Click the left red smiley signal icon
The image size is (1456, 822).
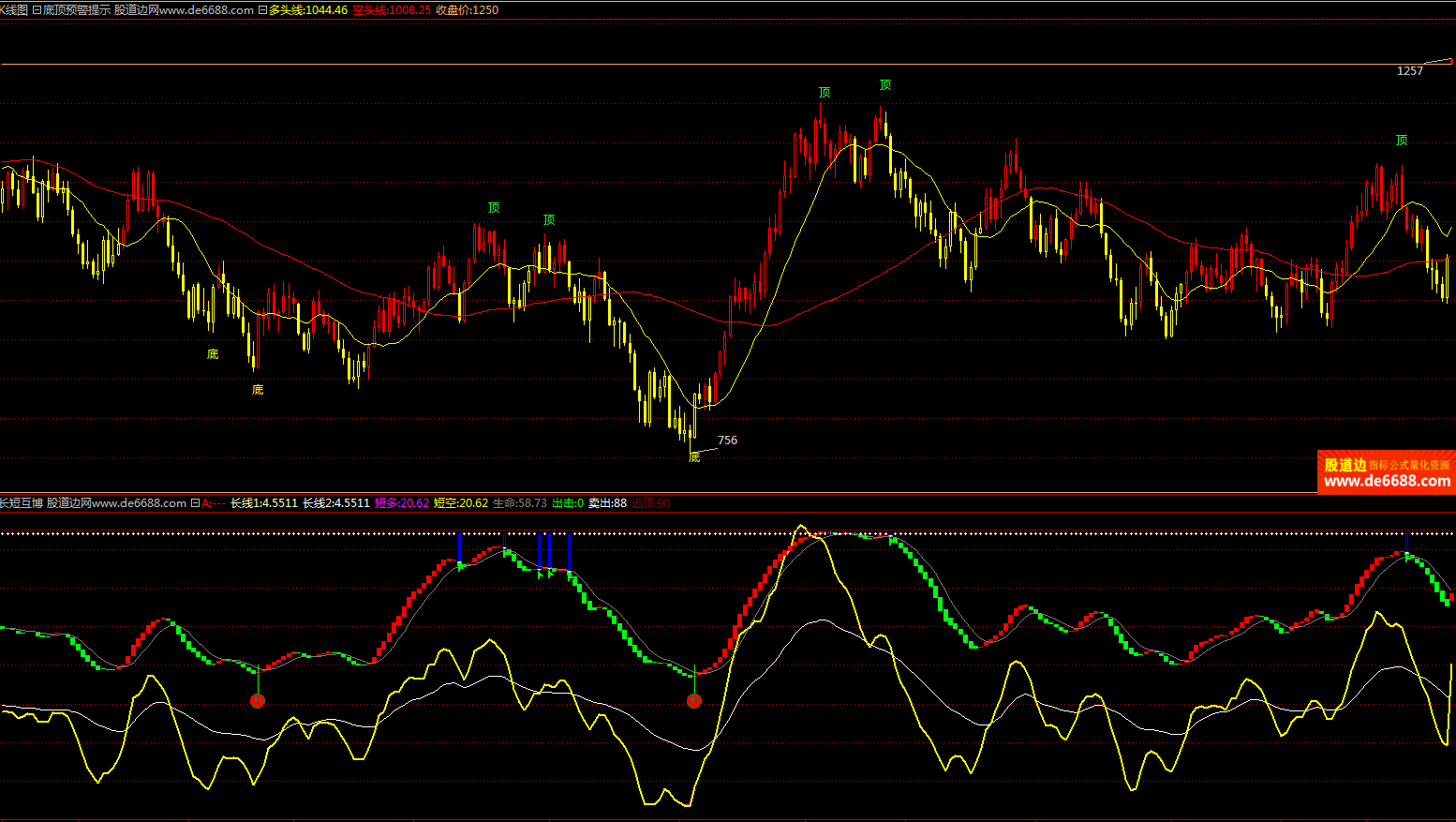(x=258, y=701)
